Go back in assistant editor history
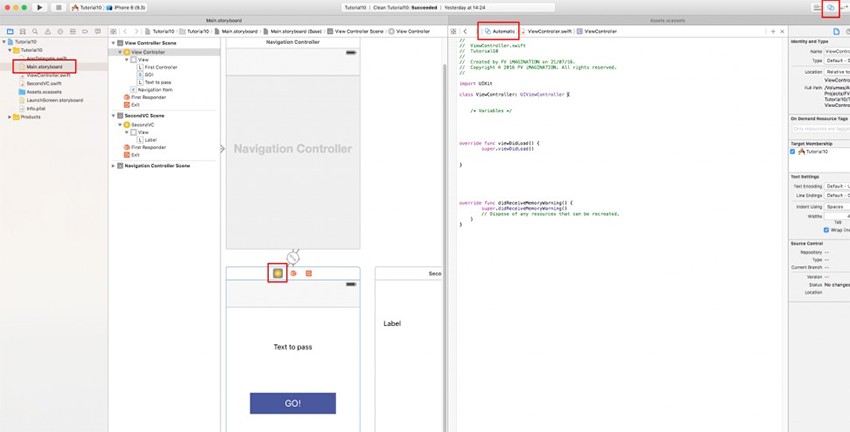This screenshot has width=850, height=432. (x=466, y=31)
